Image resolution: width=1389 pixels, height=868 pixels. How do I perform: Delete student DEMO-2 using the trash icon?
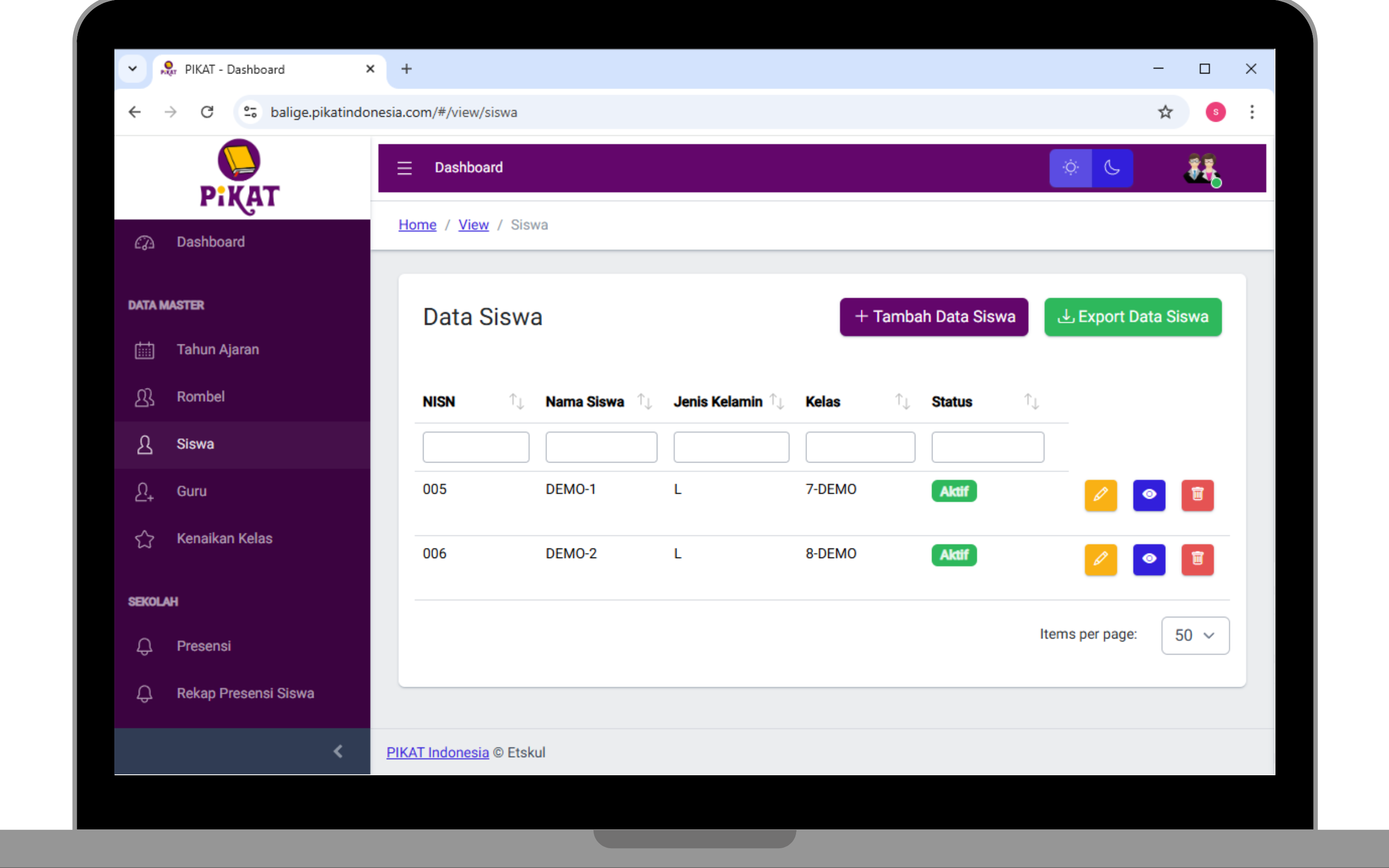pos(1197,560)
